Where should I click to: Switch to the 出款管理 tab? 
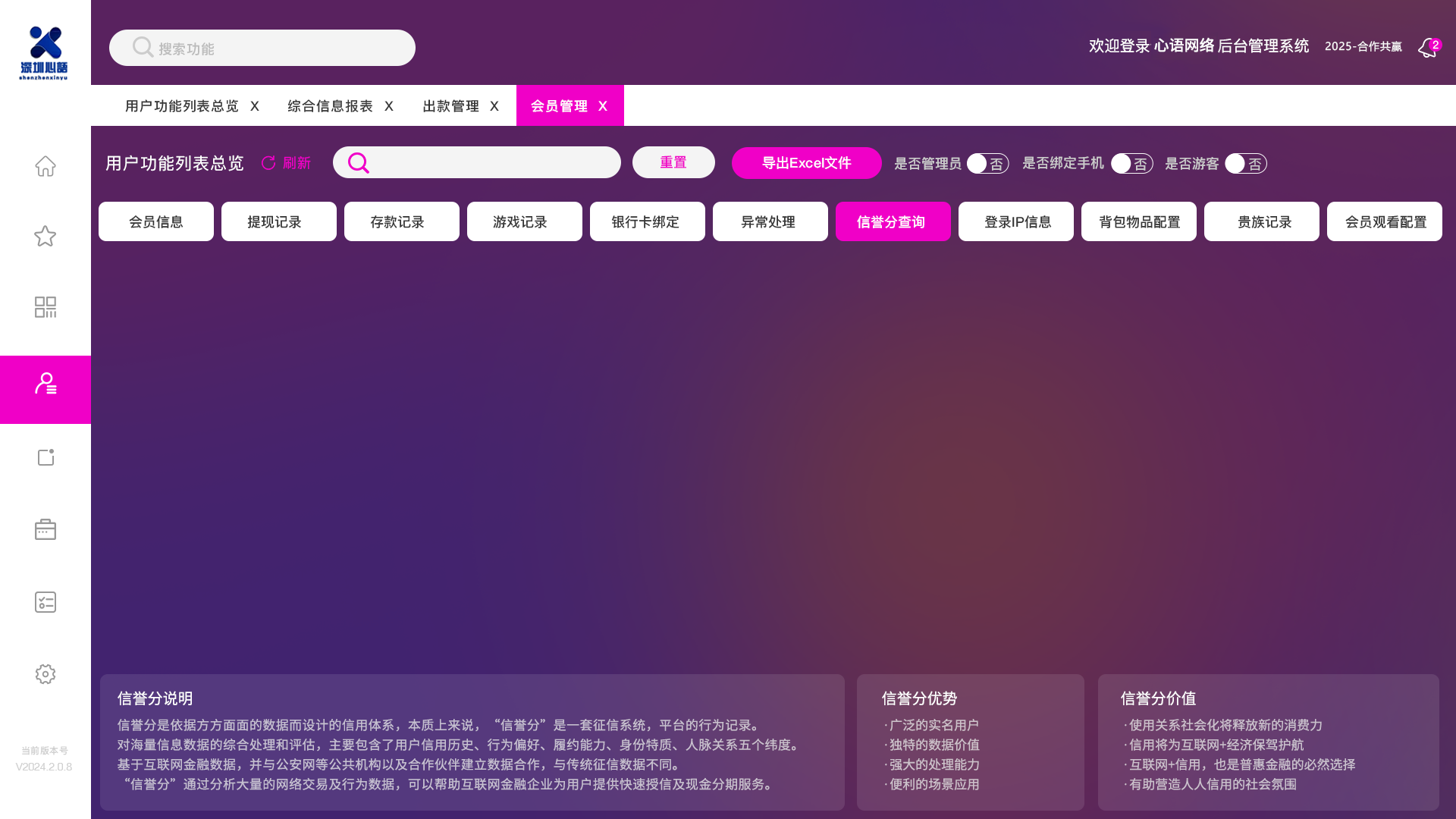[x=450, y=106]
